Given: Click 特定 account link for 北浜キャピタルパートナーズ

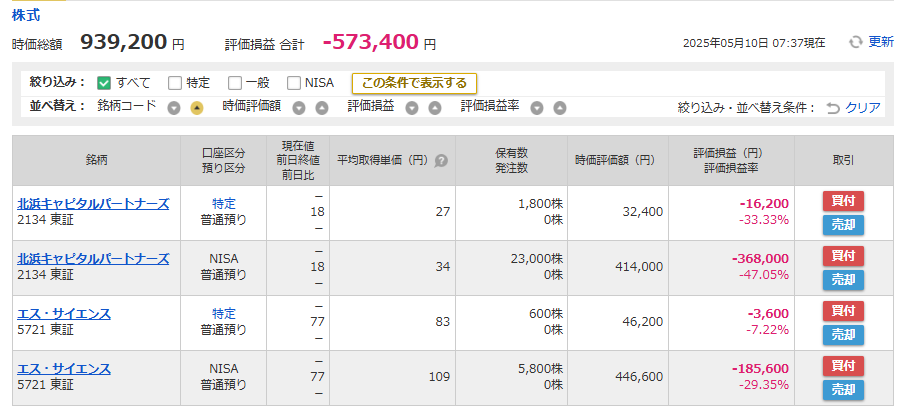Looking at the screenshot, I should (x=223, y=204).
